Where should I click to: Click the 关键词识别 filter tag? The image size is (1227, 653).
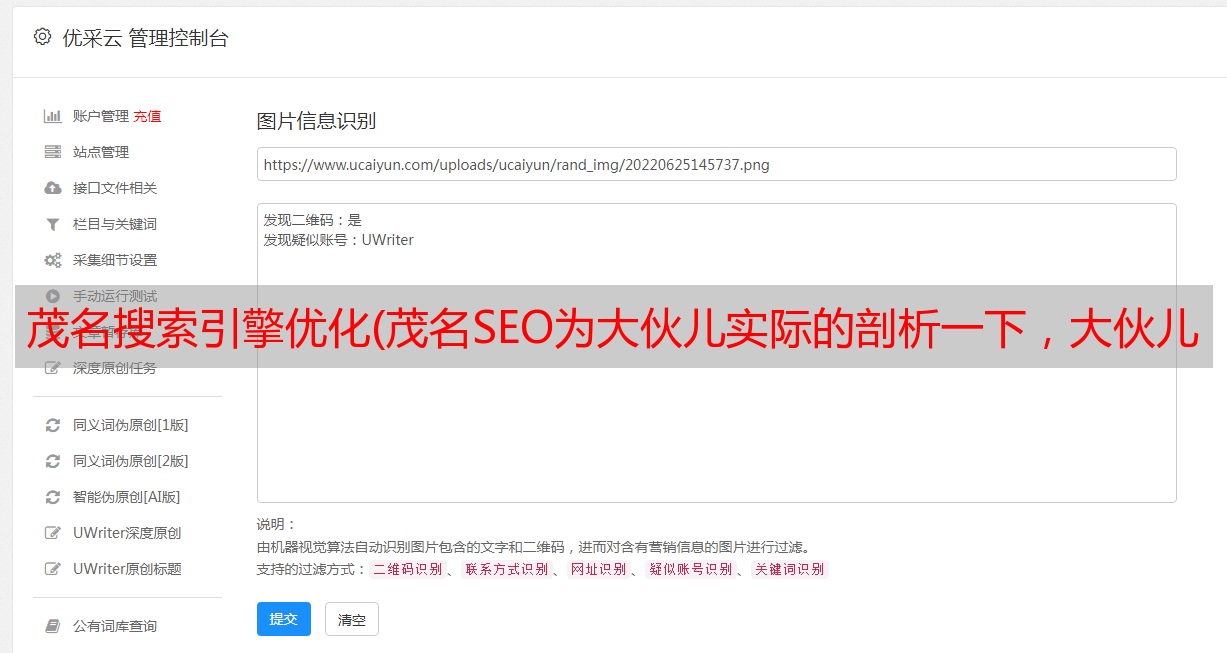(x=790, y=569)
